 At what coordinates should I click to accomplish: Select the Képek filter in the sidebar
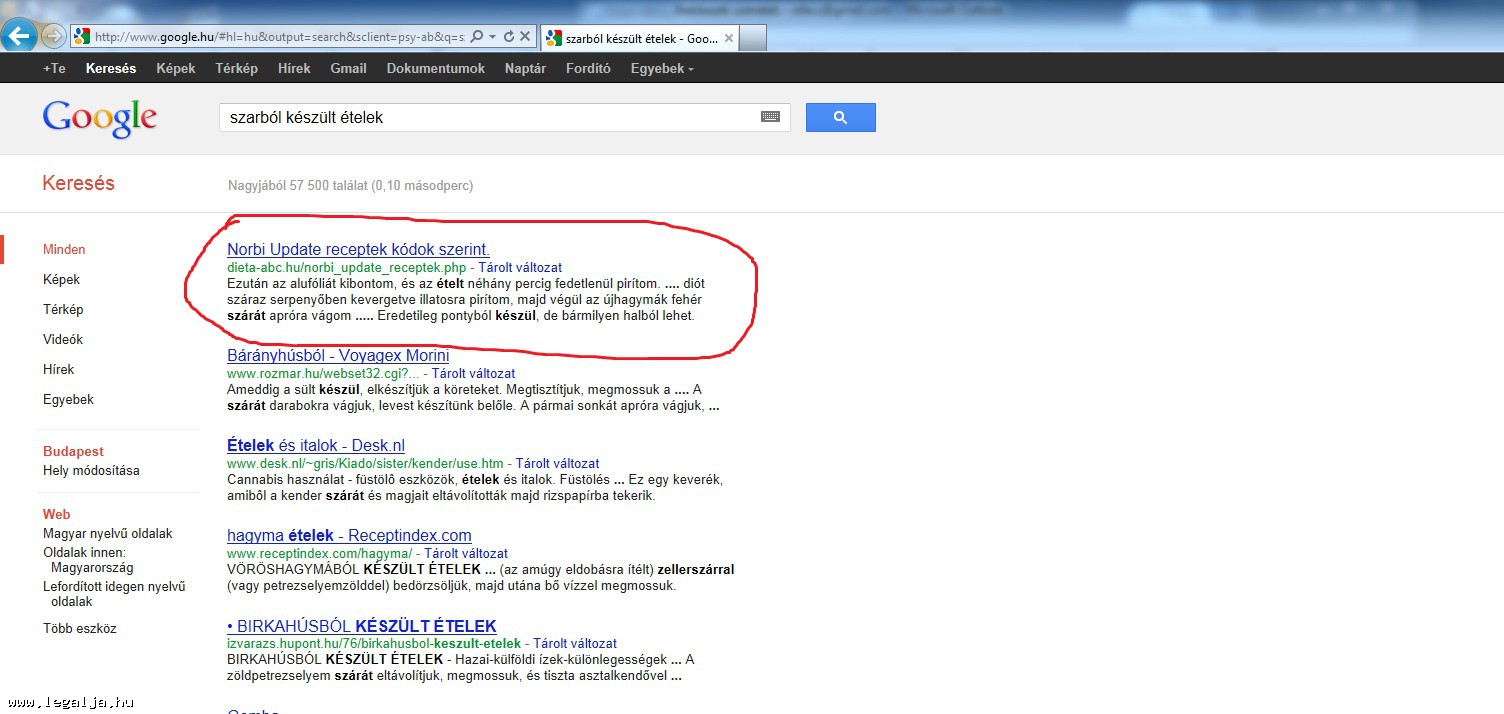[x=61, y=279]
